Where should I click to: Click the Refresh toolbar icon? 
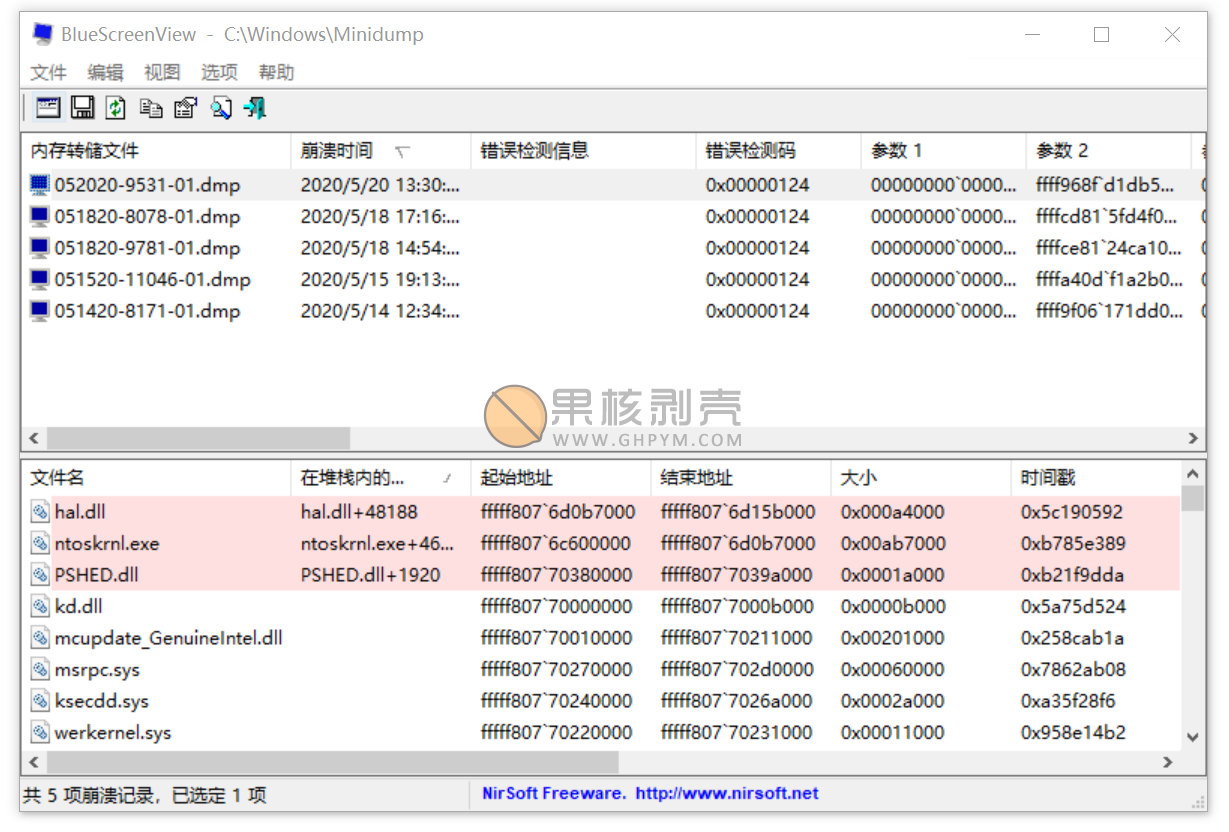[116, 108]
